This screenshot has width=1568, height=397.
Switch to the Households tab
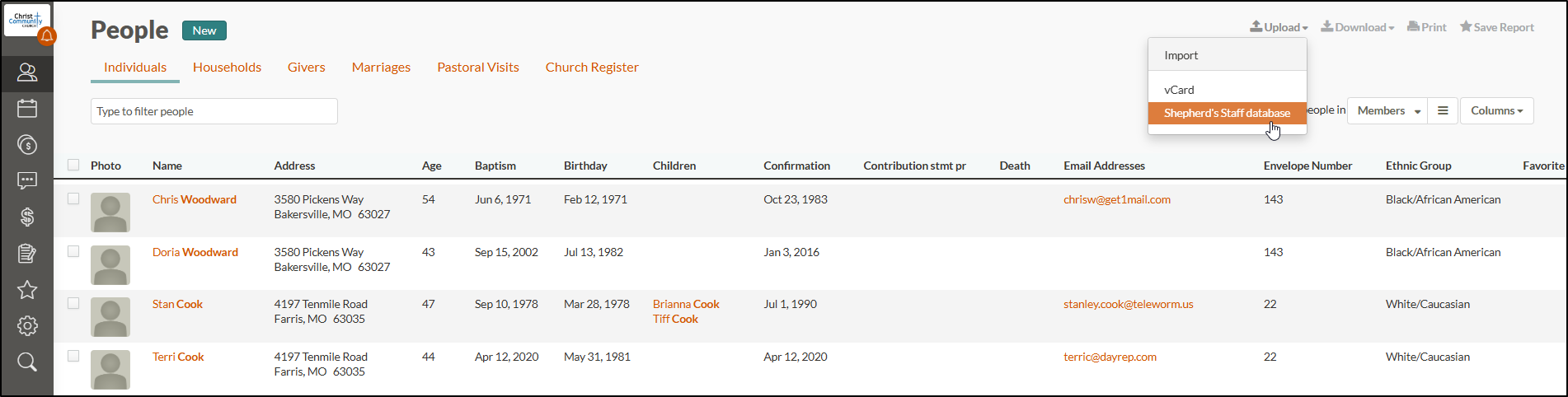tap(227, 68)
